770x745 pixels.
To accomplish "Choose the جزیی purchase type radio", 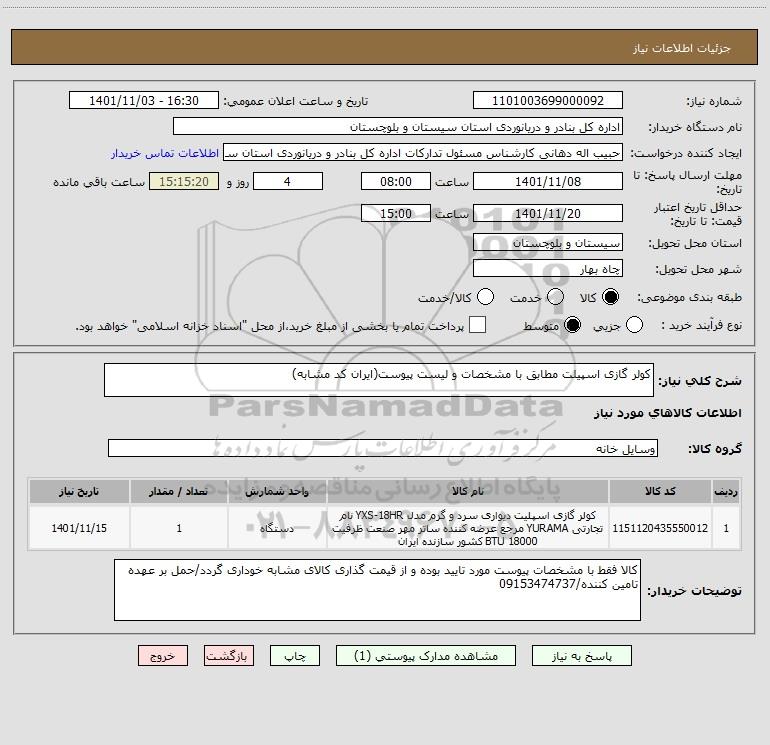I will (x=634, y=325).
